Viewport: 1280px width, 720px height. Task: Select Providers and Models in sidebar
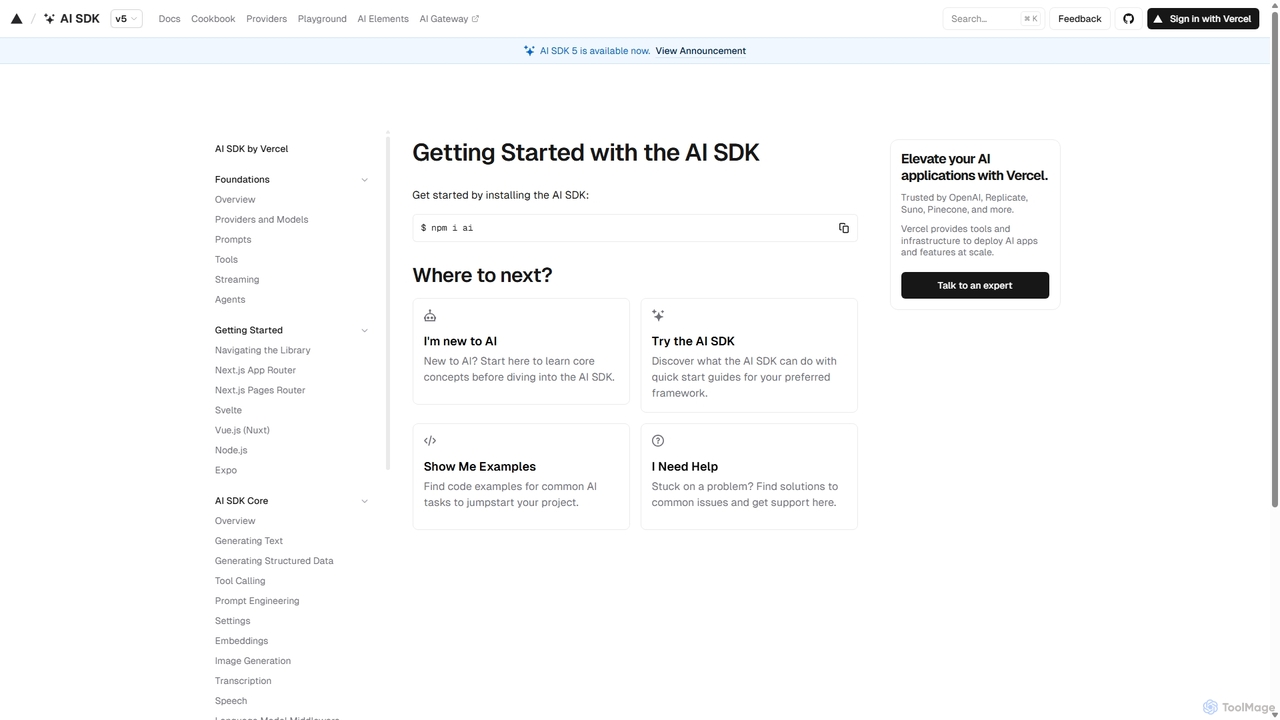[261, 220]
